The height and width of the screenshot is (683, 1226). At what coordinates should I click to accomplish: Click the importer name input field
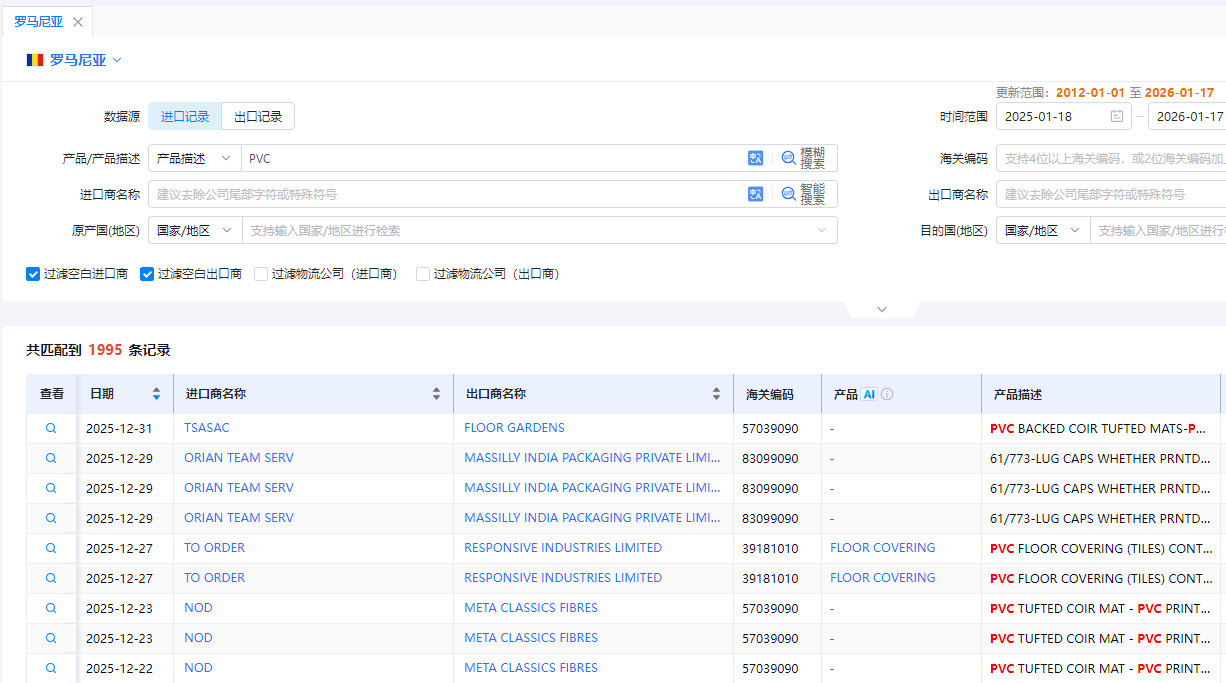[445, 194]
